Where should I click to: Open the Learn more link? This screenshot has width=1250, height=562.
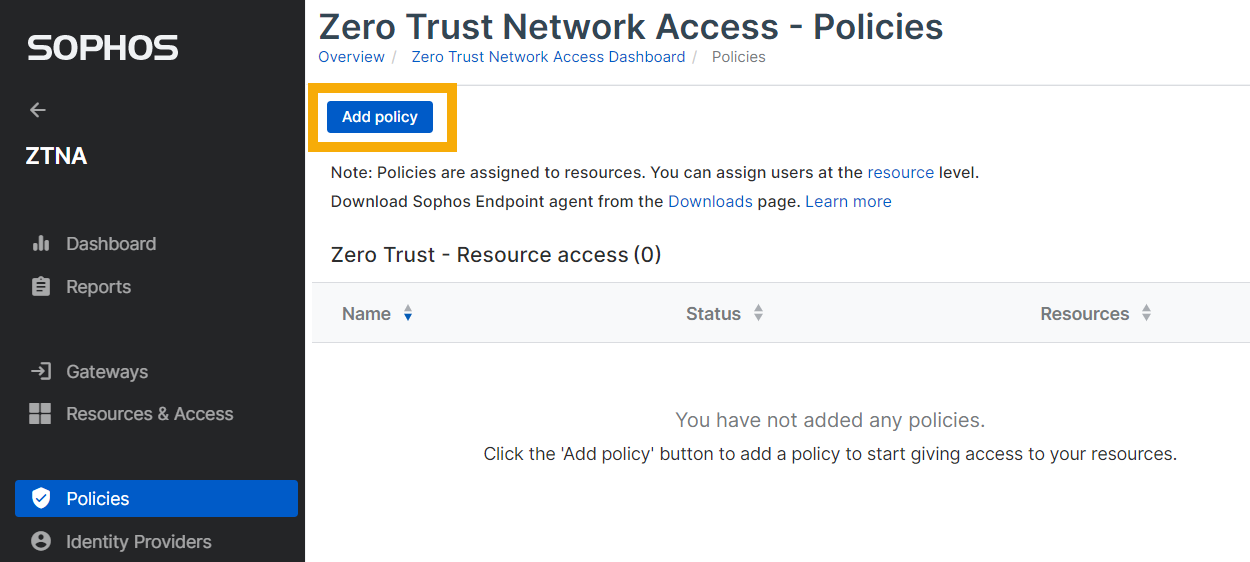click(x=848, y=201)
